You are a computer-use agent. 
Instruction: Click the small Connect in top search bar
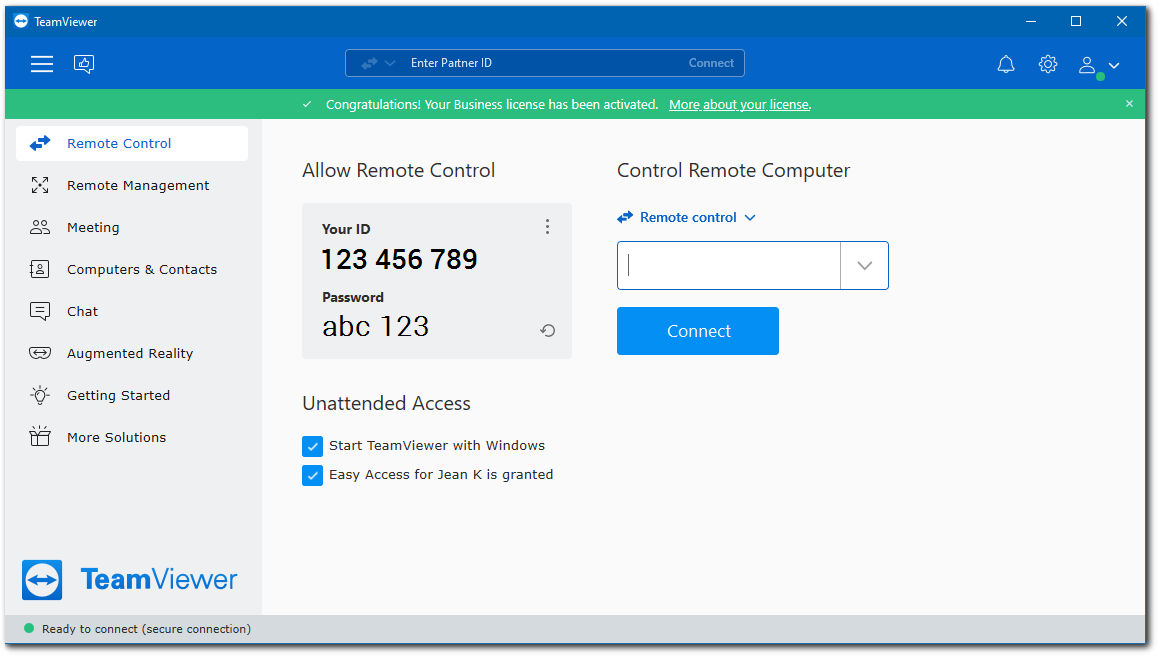[710, 63]
